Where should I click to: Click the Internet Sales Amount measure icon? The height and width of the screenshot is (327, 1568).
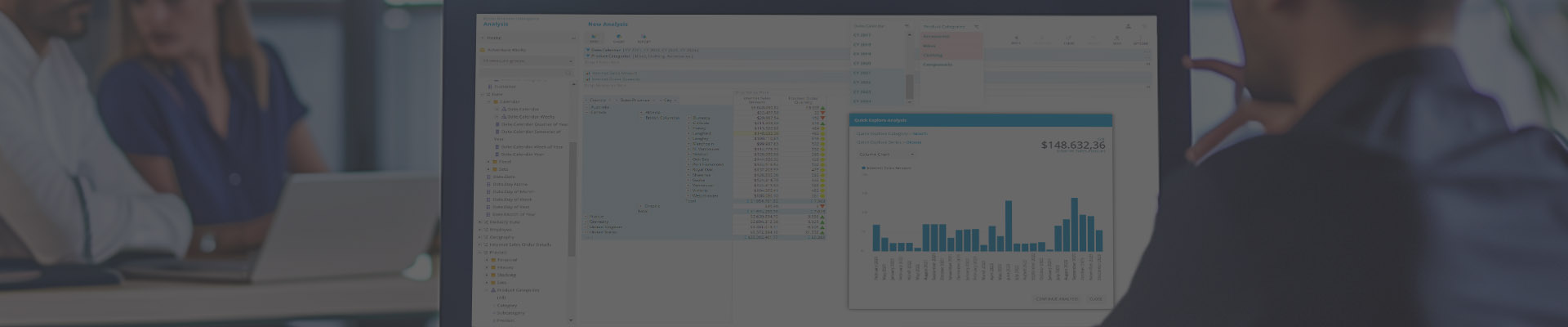[x=588, y=74]
